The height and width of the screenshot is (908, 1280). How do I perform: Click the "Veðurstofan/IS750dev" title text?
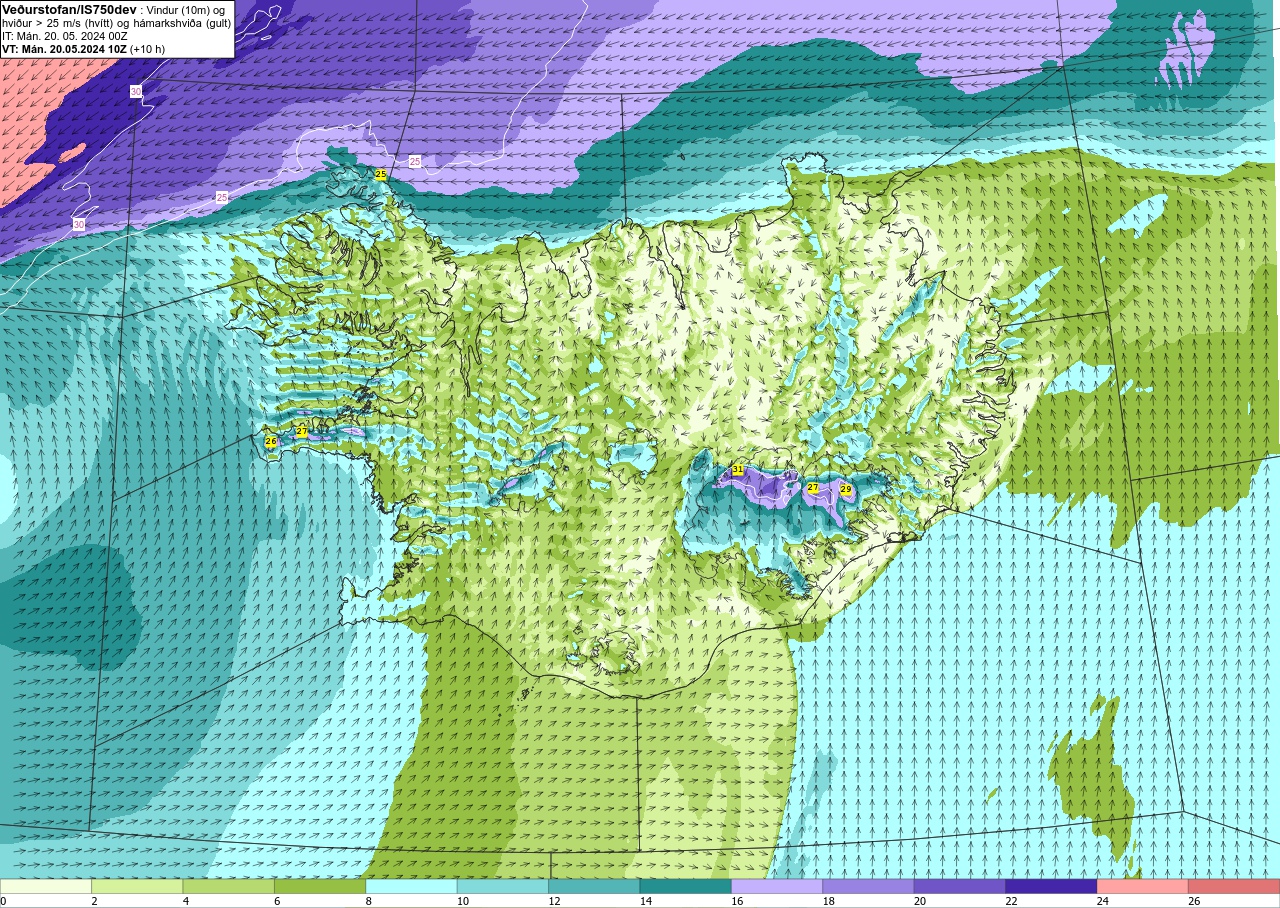click(x=69, y=10)
